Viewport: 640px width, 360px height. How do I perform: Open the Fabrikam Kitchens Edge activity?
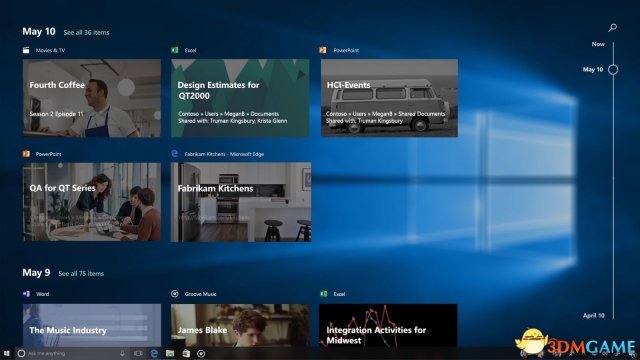point(241,202)
